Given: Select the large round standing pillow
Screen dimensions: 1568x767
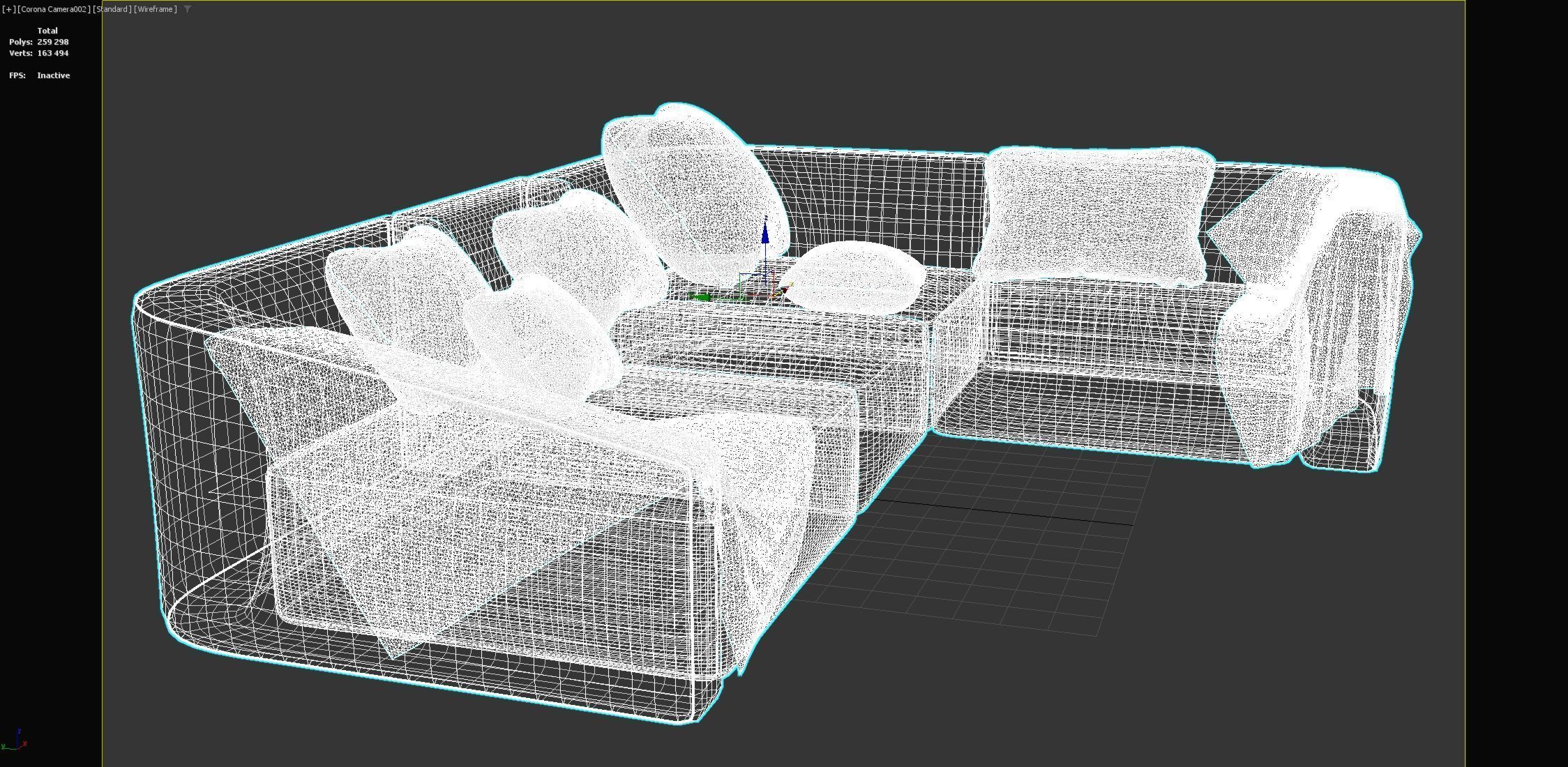Looking at the screenshot, I should click(695, 194).
